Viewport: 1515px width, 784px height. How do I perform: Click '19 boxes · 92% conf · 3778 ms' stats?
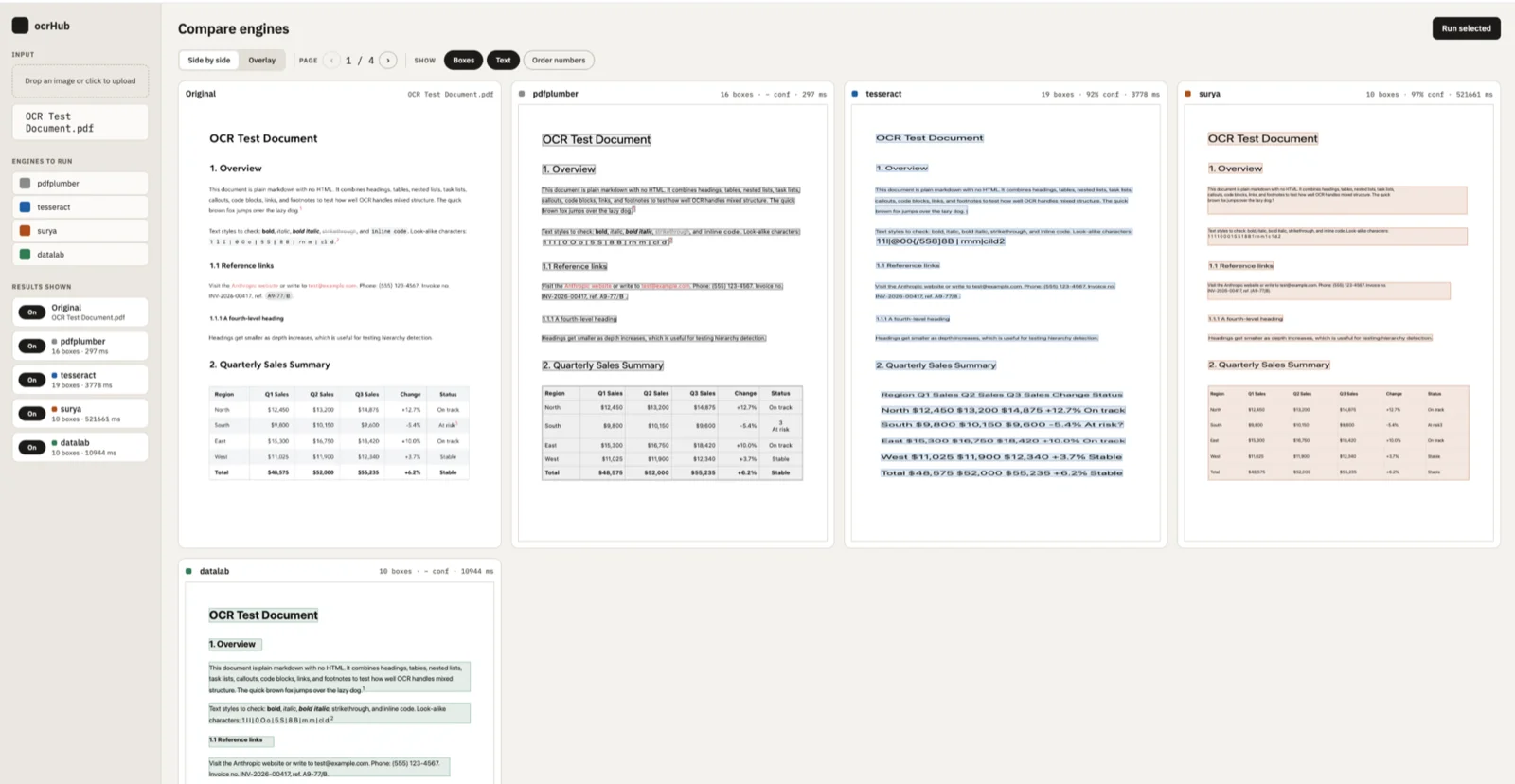1100,95
